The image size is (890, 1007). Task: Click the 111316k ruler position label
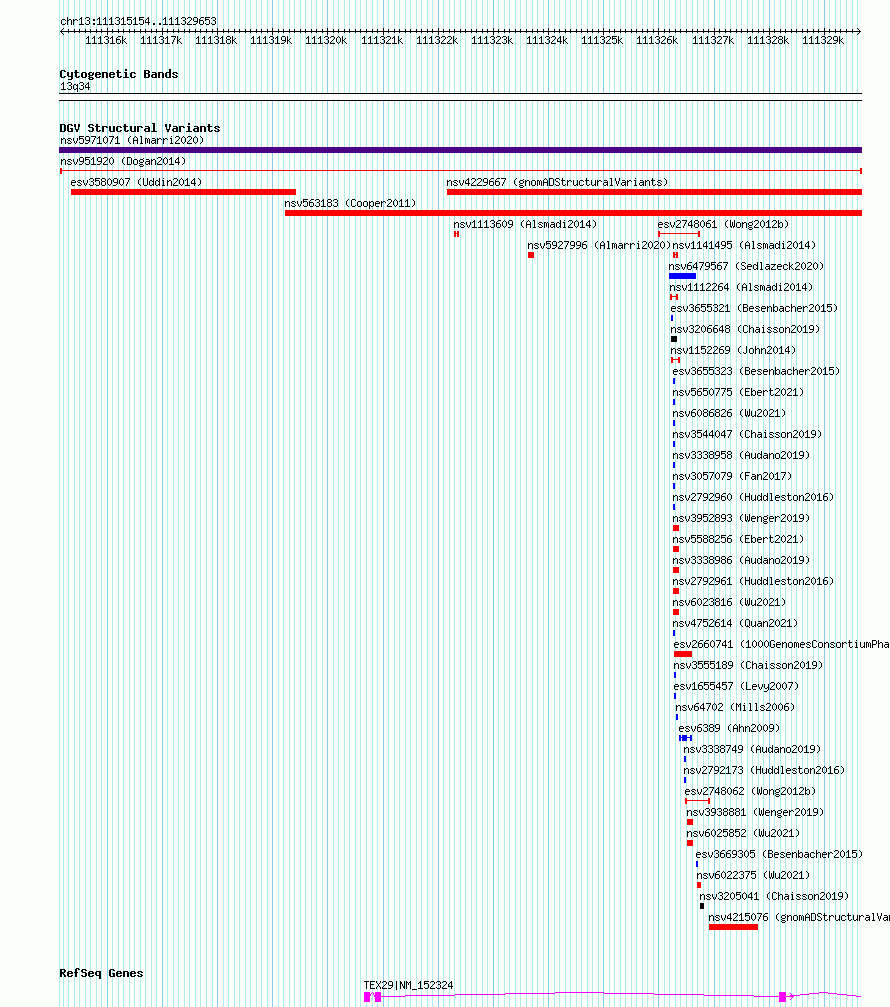[x=106, y=40]
